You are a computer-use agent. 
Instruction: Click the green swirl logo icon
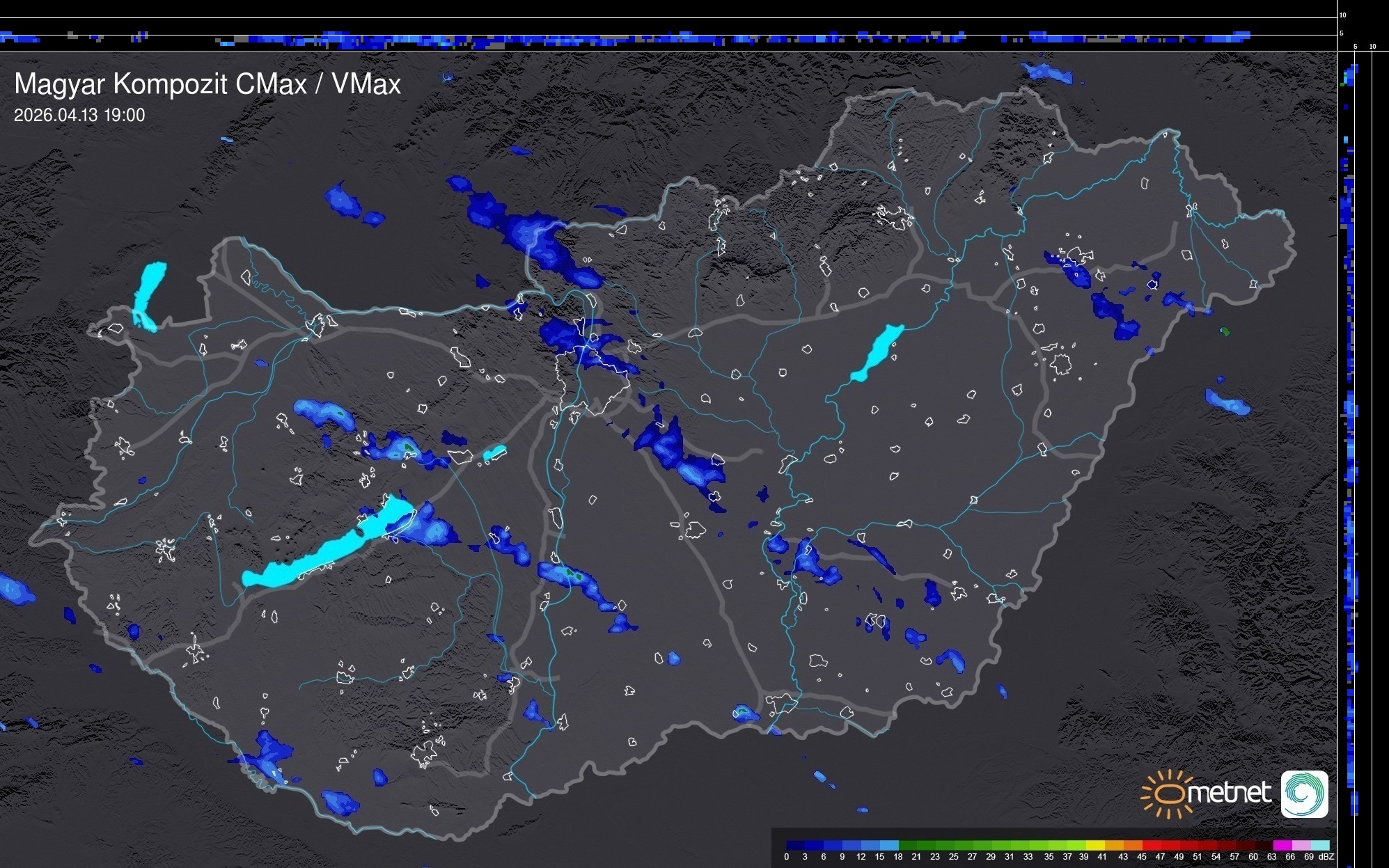pyautogui.click(x=1304, y=794)
